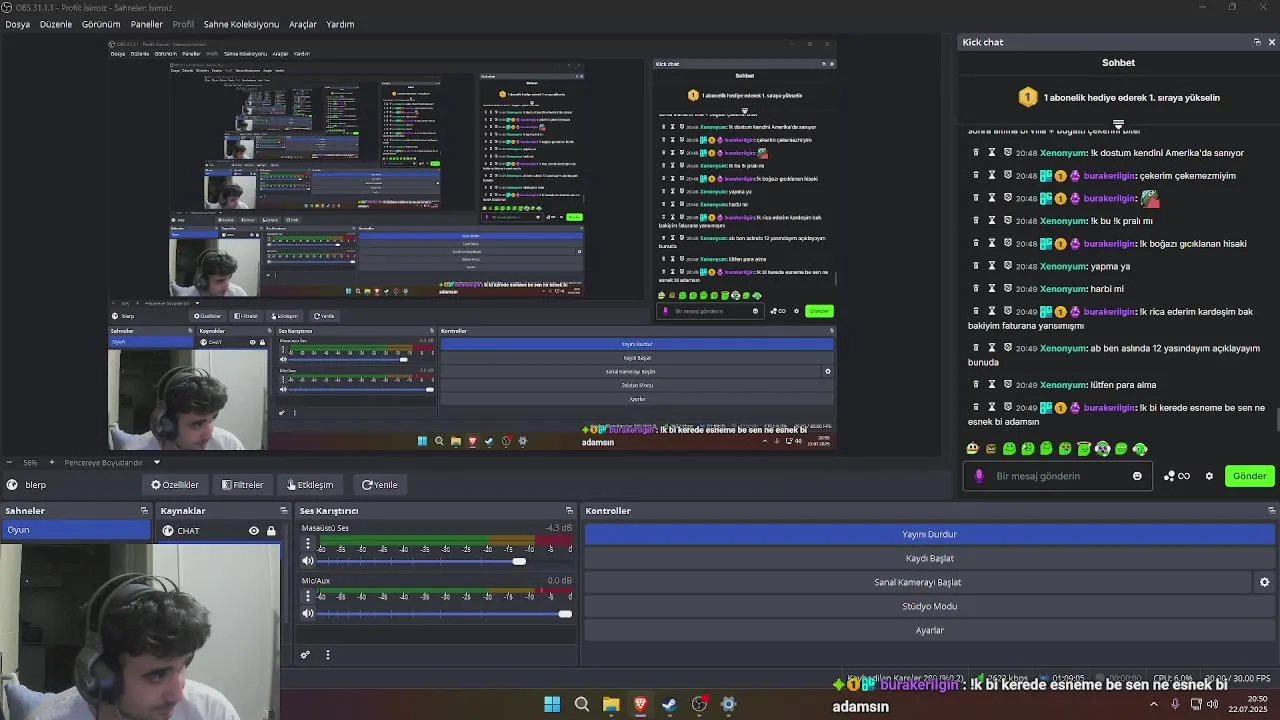Open the Yardım menu
The image size is (1280, 720).
point(340,24)
